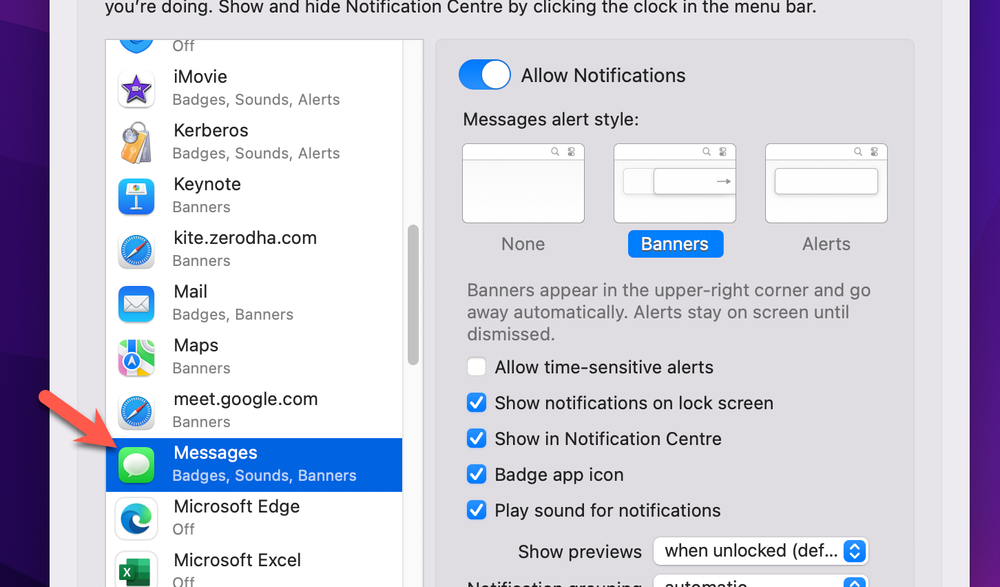Choose the None alert style
Viewport: 1000px width, 587px height.
tap(523, 183)
